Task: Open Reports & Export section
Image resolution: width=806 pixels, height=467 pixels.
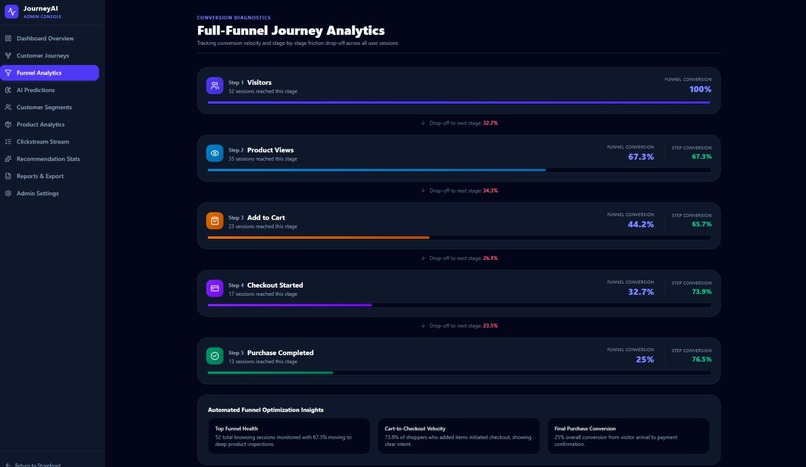Action: click(49, 176)
